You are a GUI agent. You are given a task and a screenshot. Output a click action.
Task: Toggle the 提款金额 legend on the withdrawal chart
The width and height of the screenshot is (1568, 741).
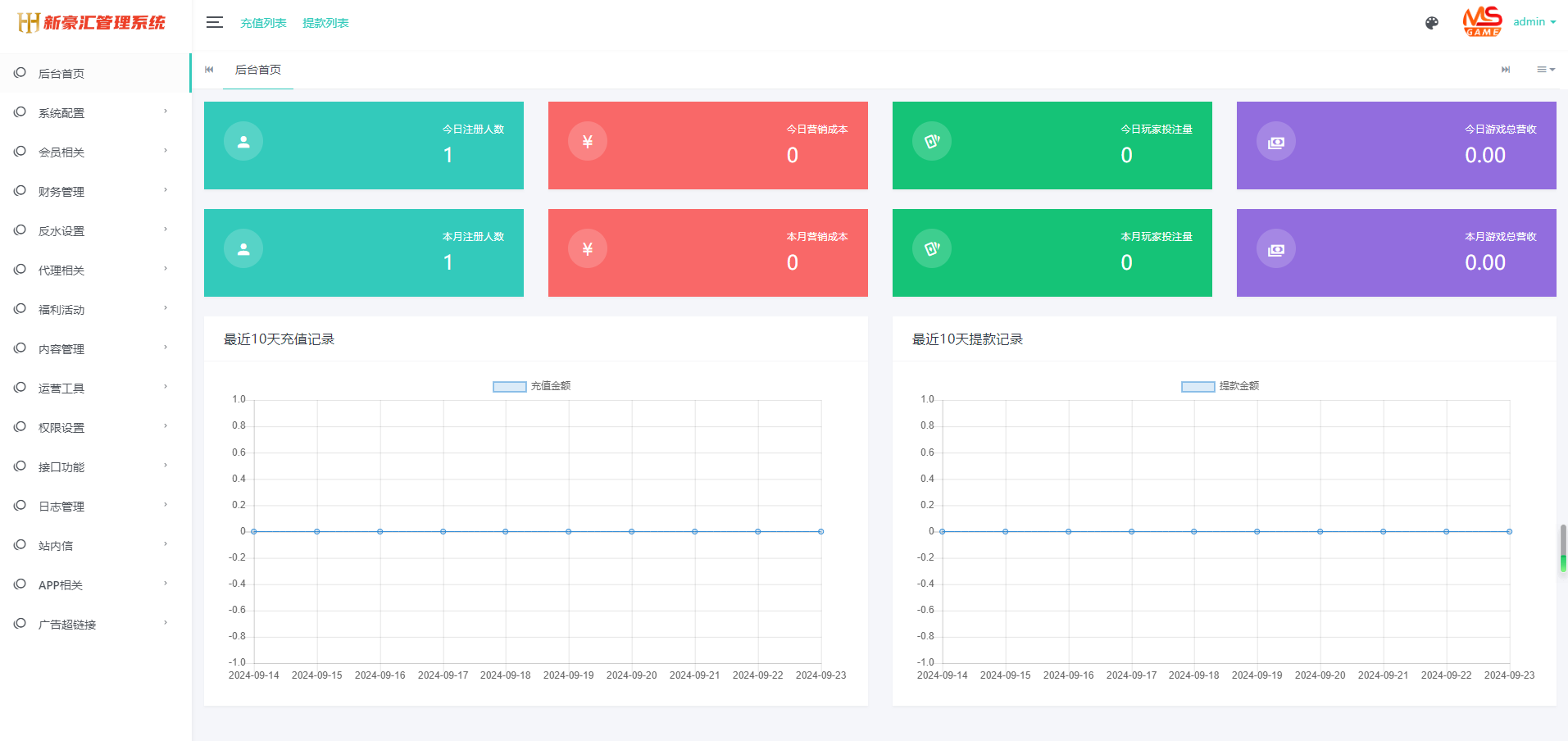[1221, 385]
